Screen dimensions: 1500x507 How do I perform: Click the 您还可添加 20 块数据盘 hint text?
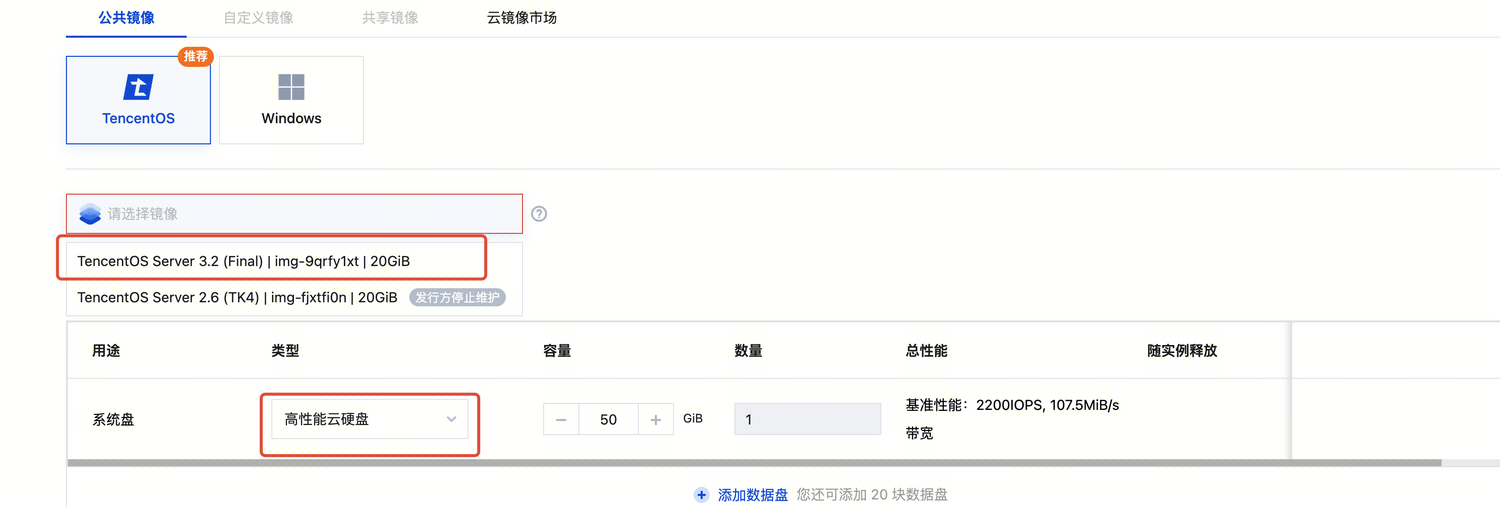point(872,495)
